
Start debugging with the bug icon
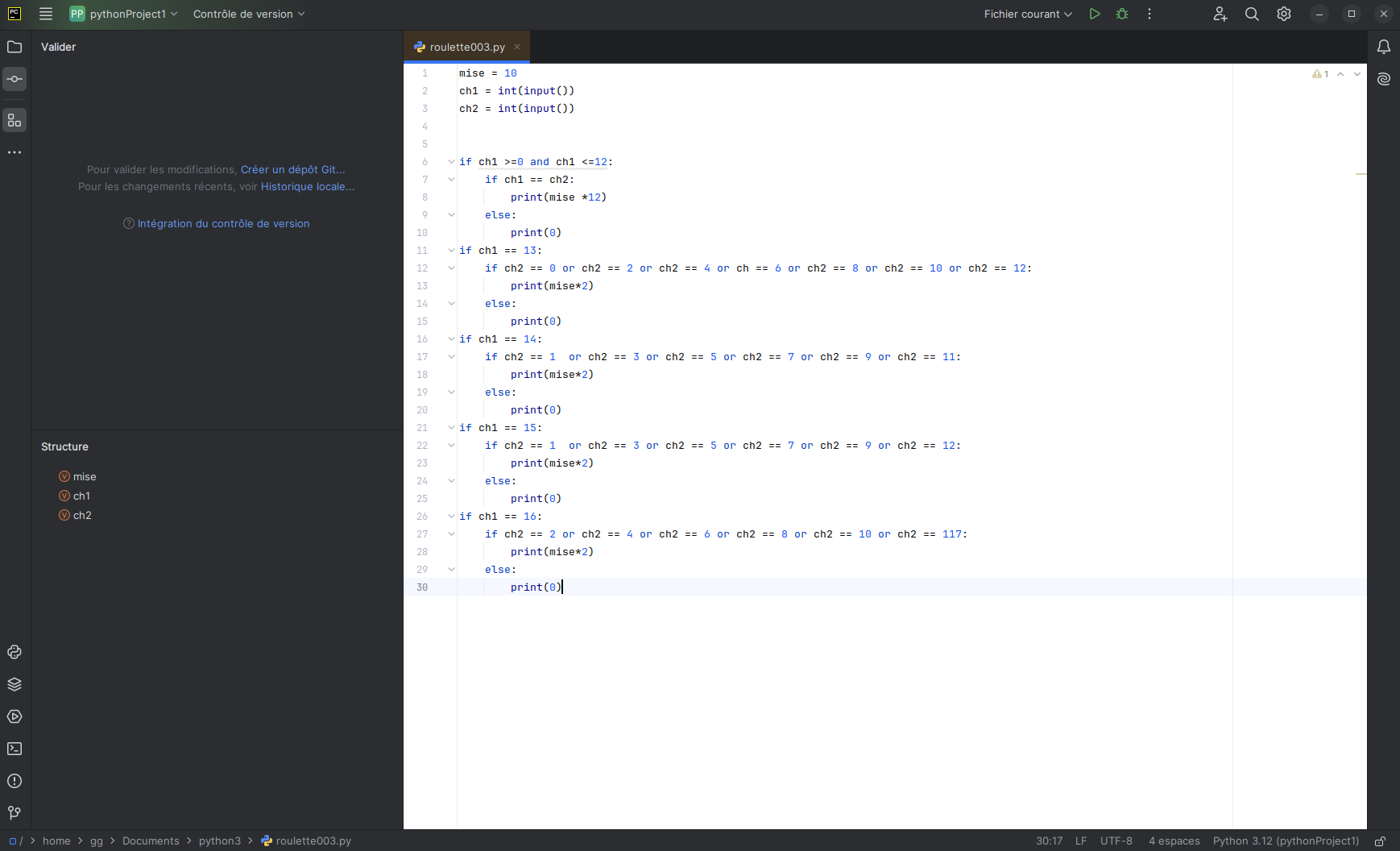[x=1122, y=14]
